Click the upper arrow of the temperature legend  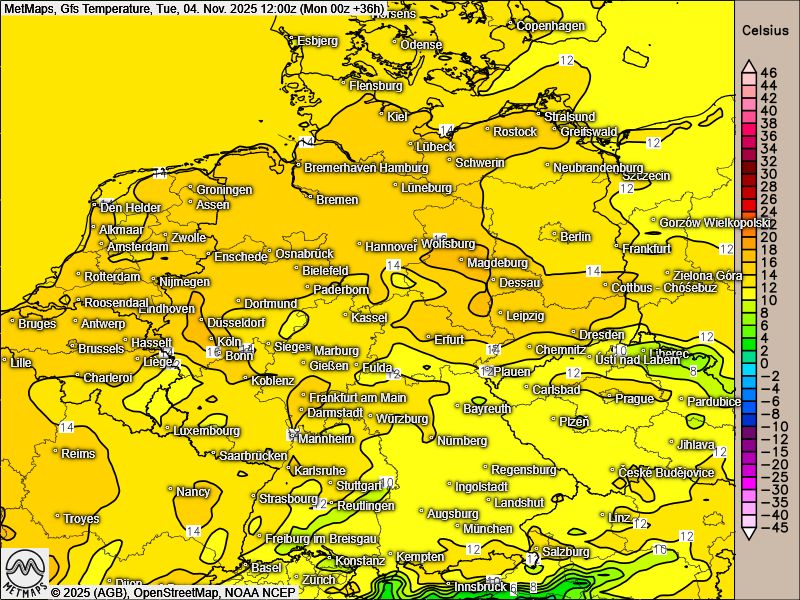coord(747,67)
